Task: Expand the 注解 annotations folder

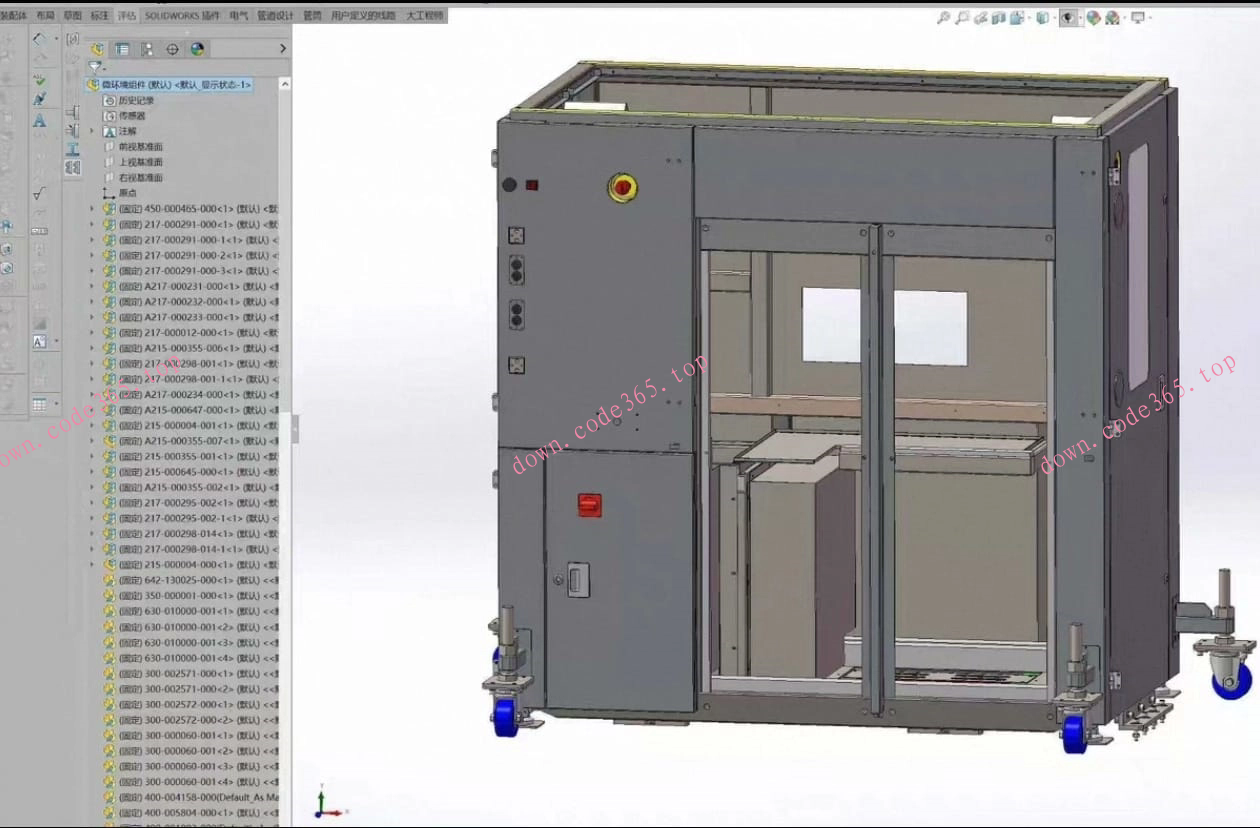Action: coord(92,131)
